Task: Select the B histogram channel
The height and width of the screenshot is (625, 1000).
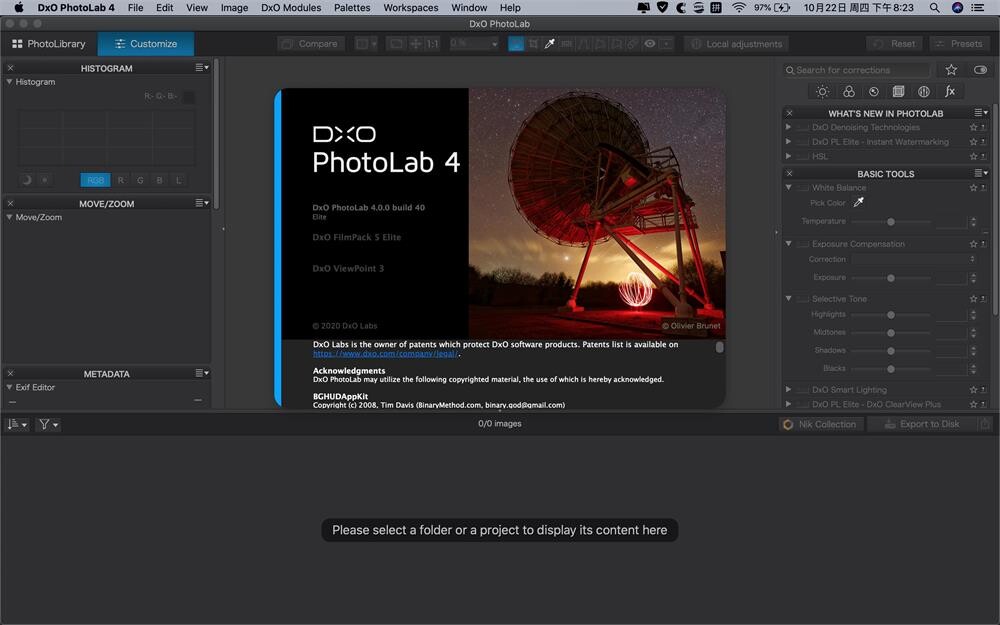Action: tap(159, 180)
